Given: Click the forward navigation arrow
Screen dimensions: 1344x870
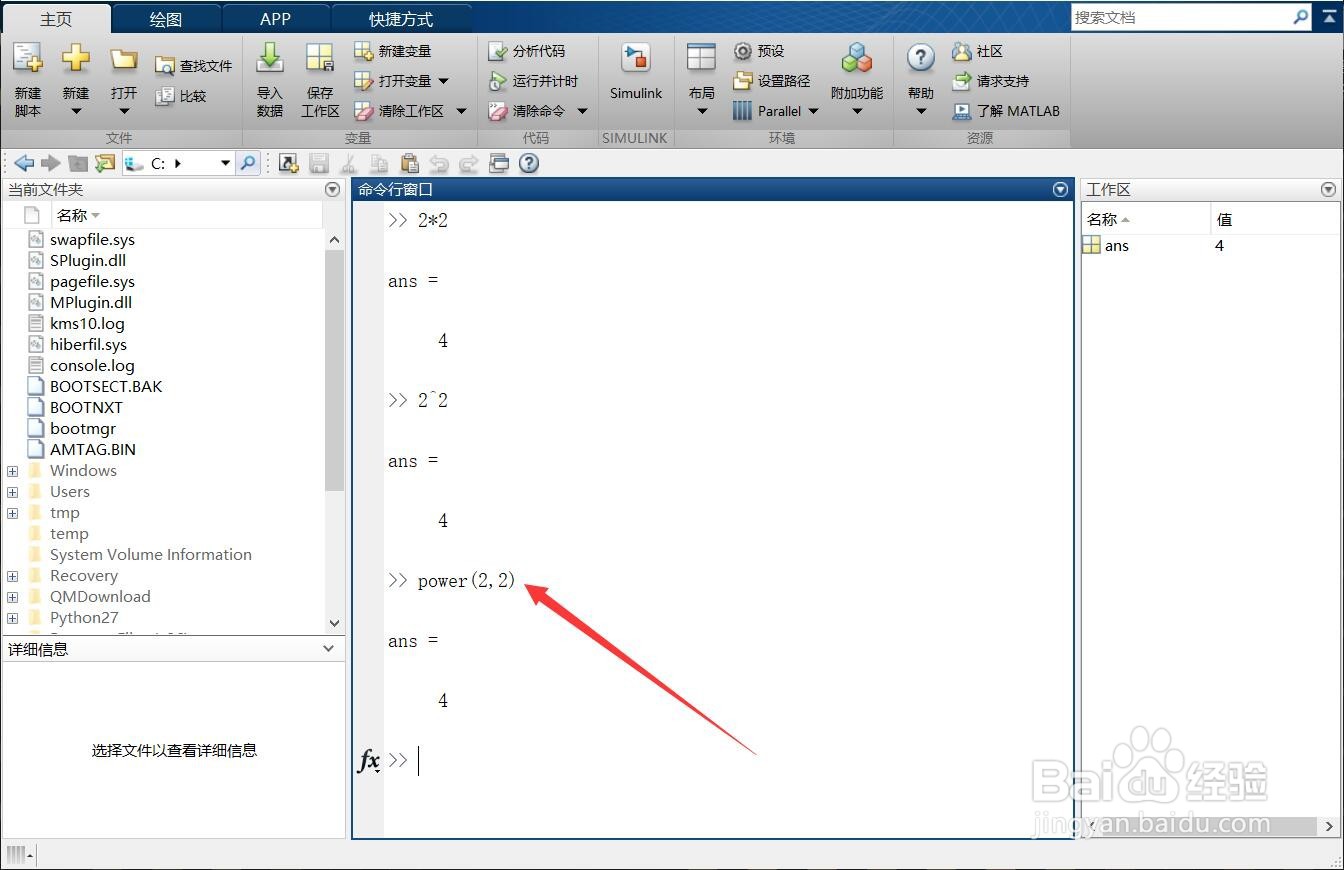Looking at the screenshot, I should point(51,163).
